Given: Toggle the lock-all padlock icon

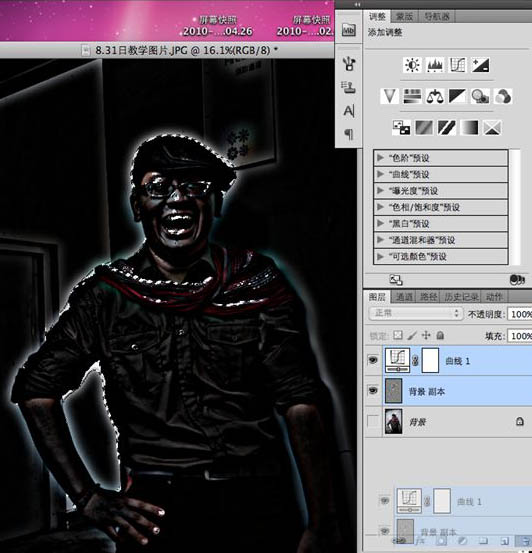Looking at the screenshot, I should coord(440,335).
